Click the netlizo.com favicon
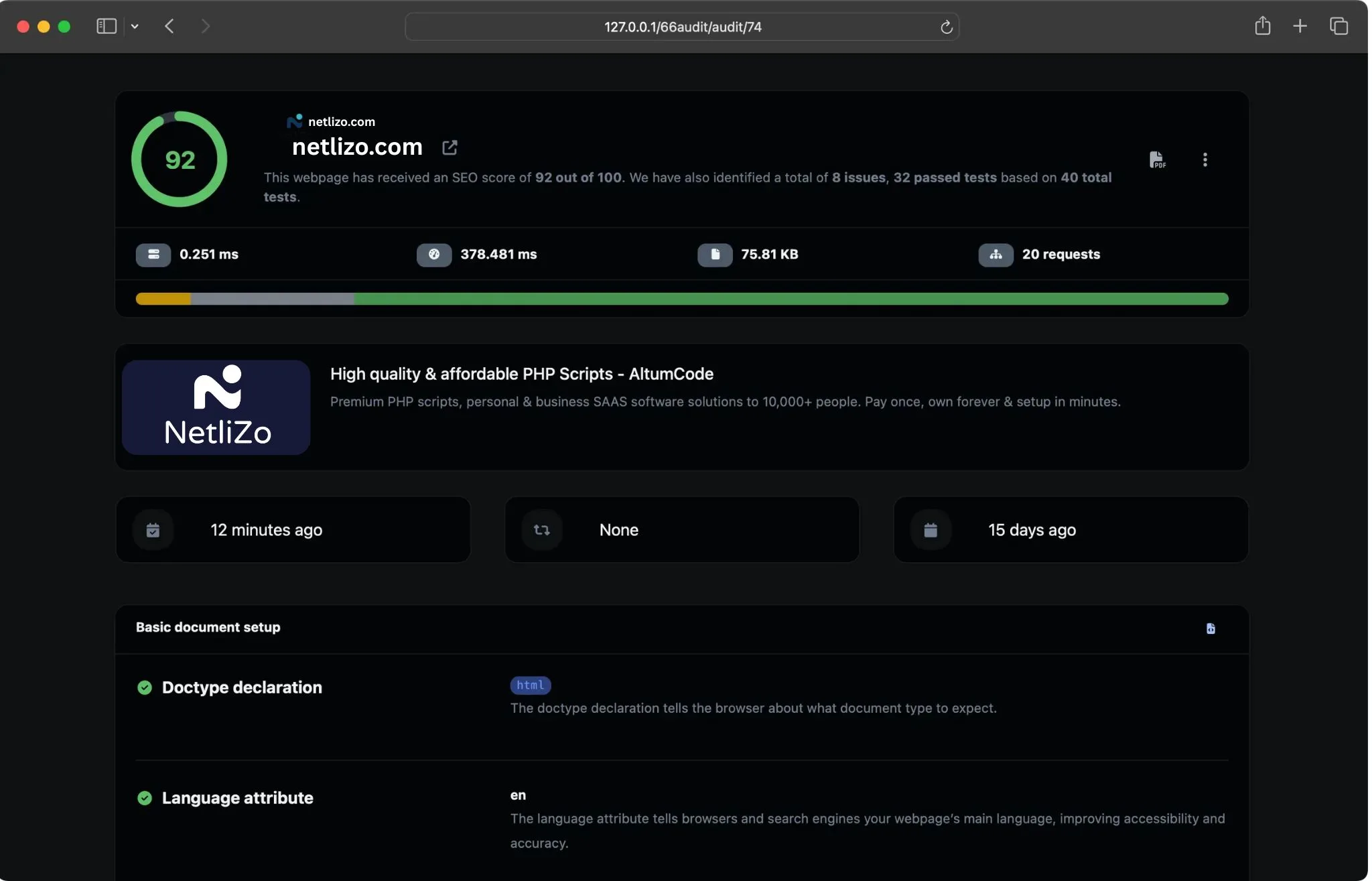The height and width of the screenshot is (881, 1372). click(295, 121)
